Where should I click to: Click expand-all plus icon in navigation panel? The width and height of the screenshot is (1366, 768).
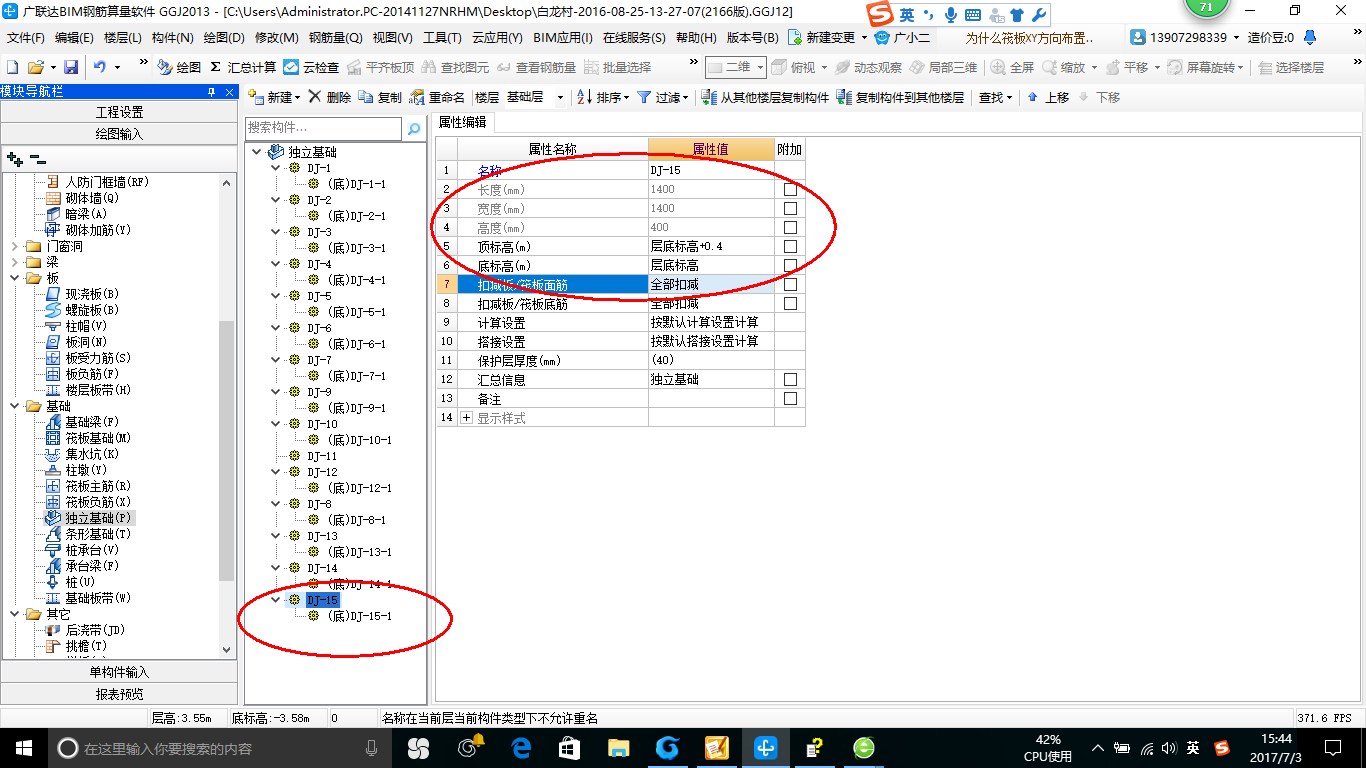[x=14, y=159]
